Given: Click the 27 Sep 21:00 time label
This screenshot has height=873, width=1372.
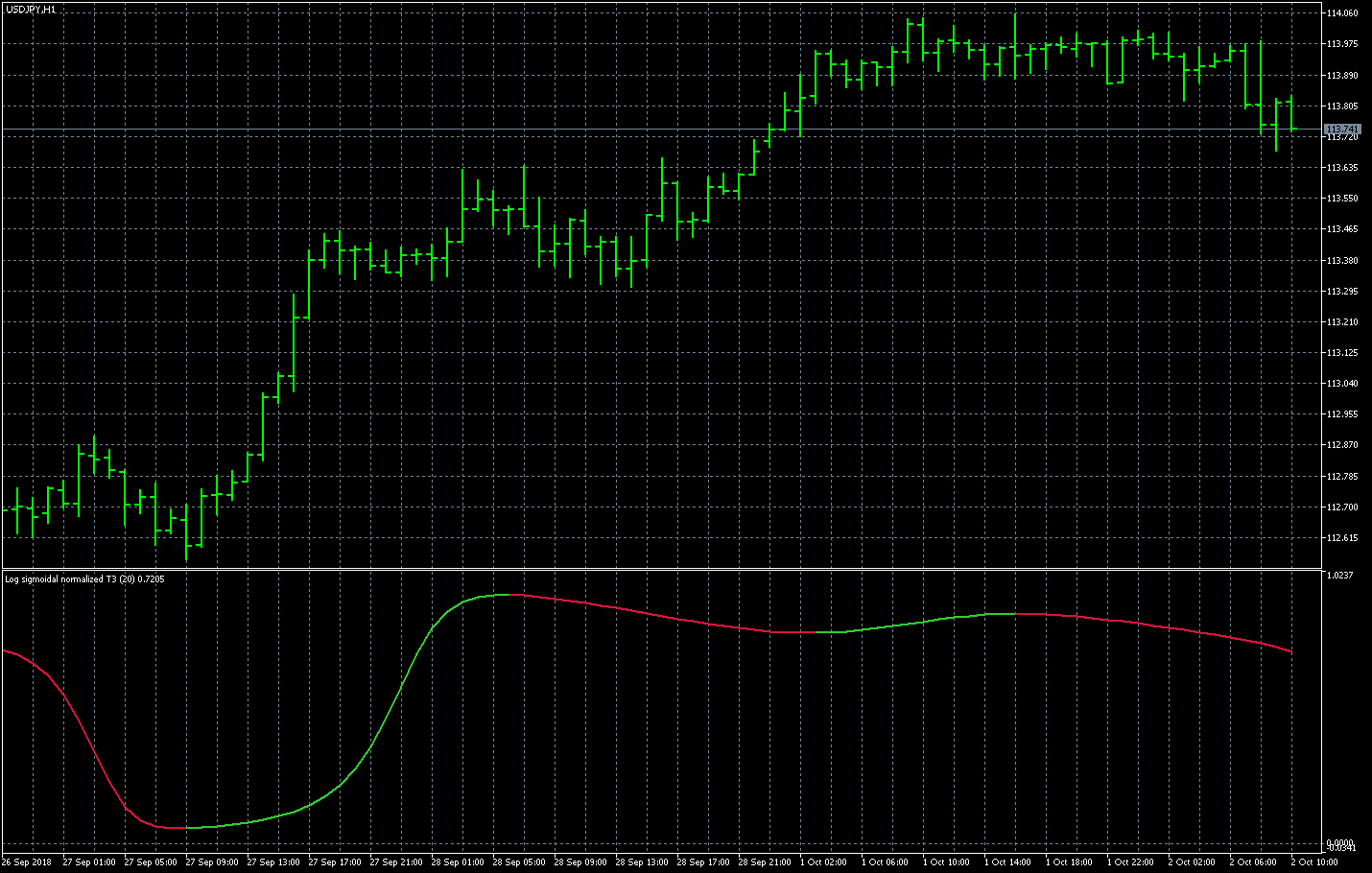Looking at the screenshot, I should [396, 862].
